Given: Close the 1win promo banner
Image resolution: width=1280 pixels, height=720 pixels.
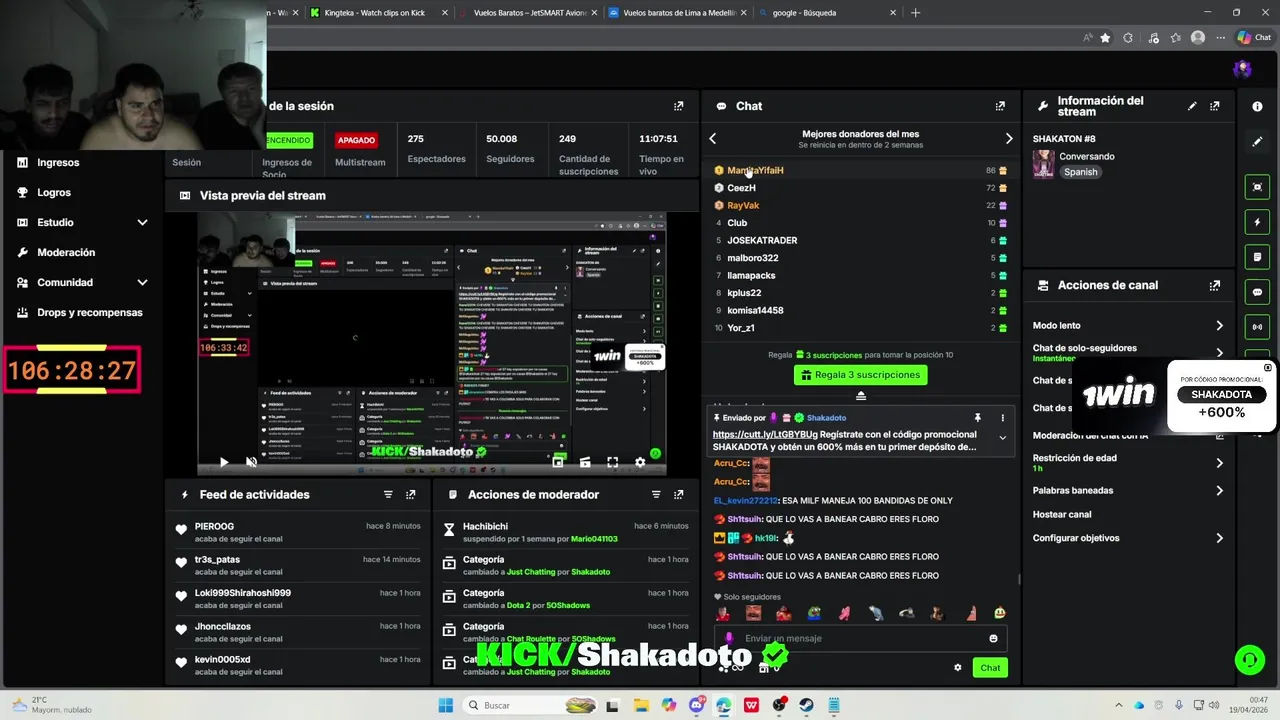Looking at the screenshot, I should 1268,368.
